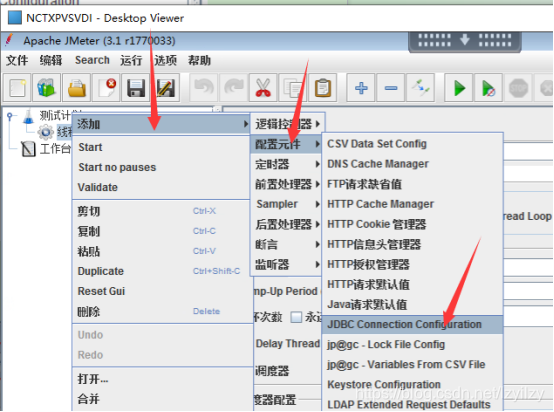This screenshot has width=554, height=412.
Task: Select DNS Cache Manager
Action: 412,164
